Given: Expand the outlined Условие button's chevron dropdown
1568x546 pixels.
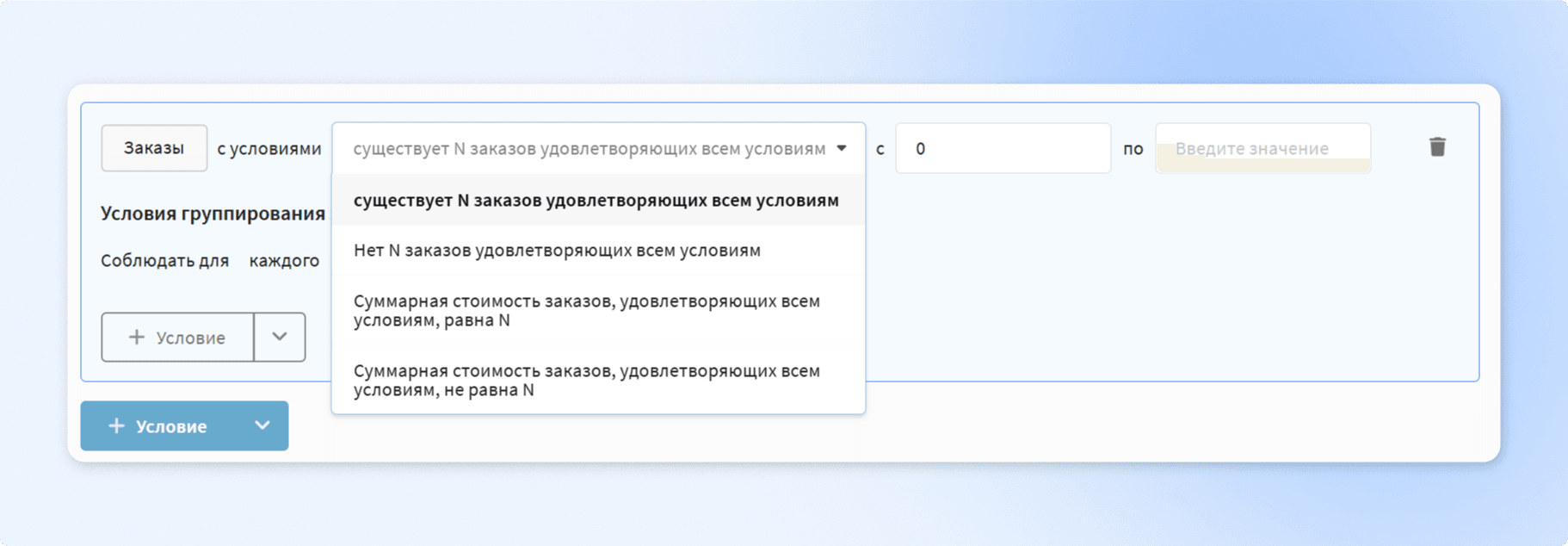Looking at the screenshot, I should tap(280, 338).
